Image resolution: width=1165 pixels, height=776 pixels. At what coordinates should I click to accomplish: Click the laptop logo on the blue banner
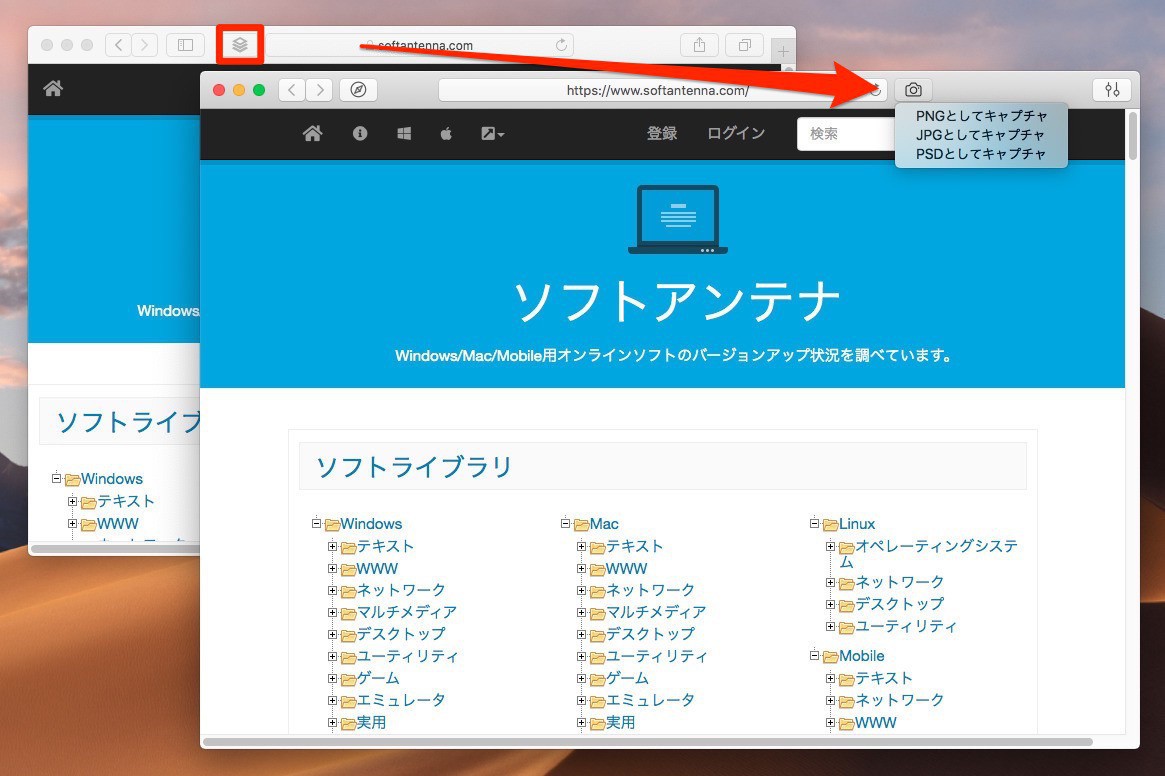click(x=678, y=219)
